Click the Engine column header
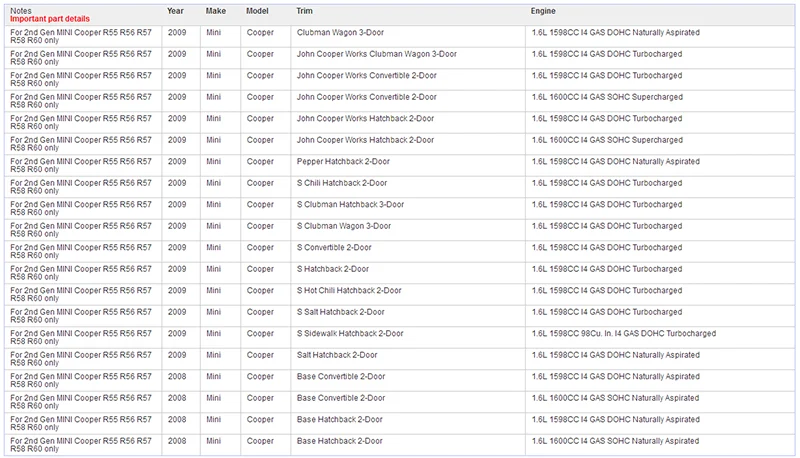 coord(543,11)
